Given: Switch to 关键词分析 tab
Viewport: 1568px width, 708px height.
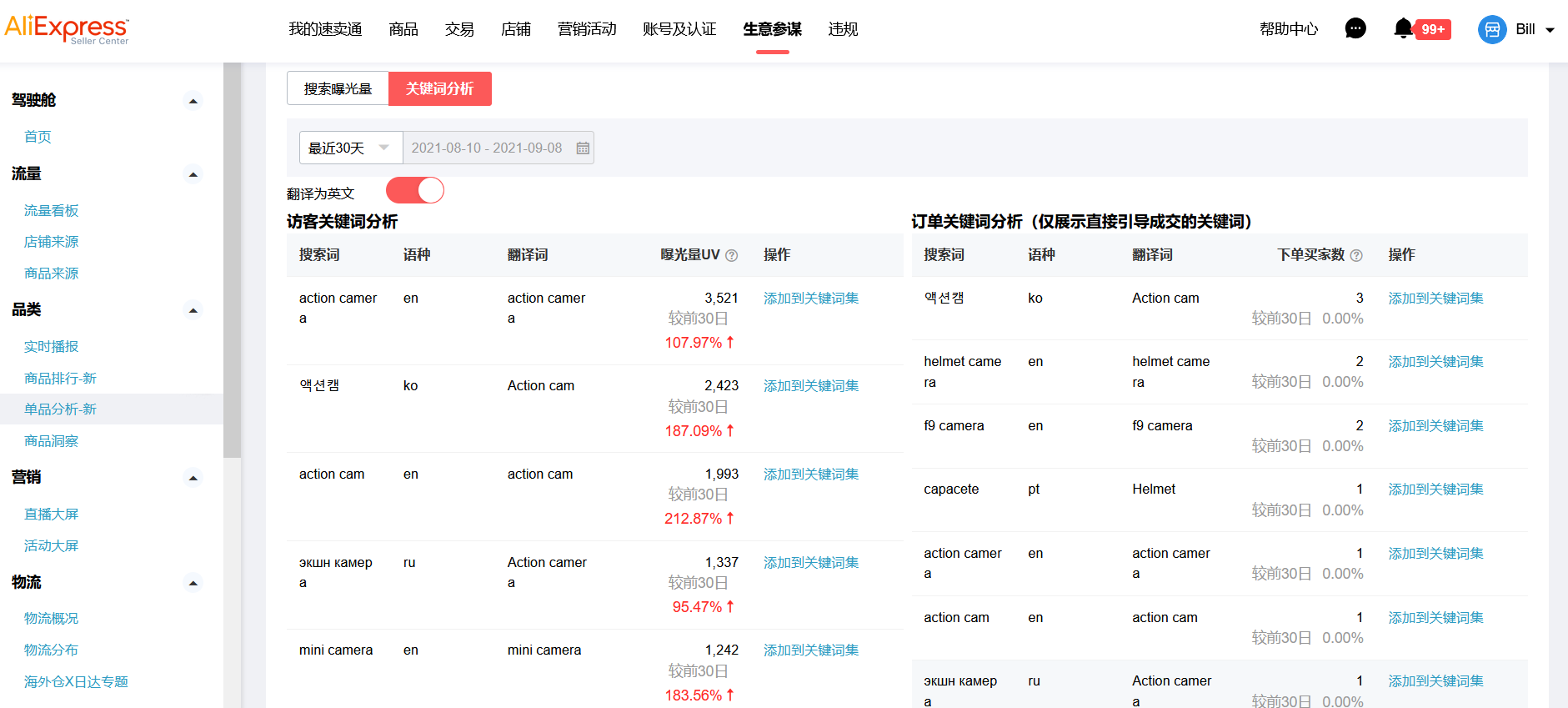Looking at the screenshot, I should (440, 88).
